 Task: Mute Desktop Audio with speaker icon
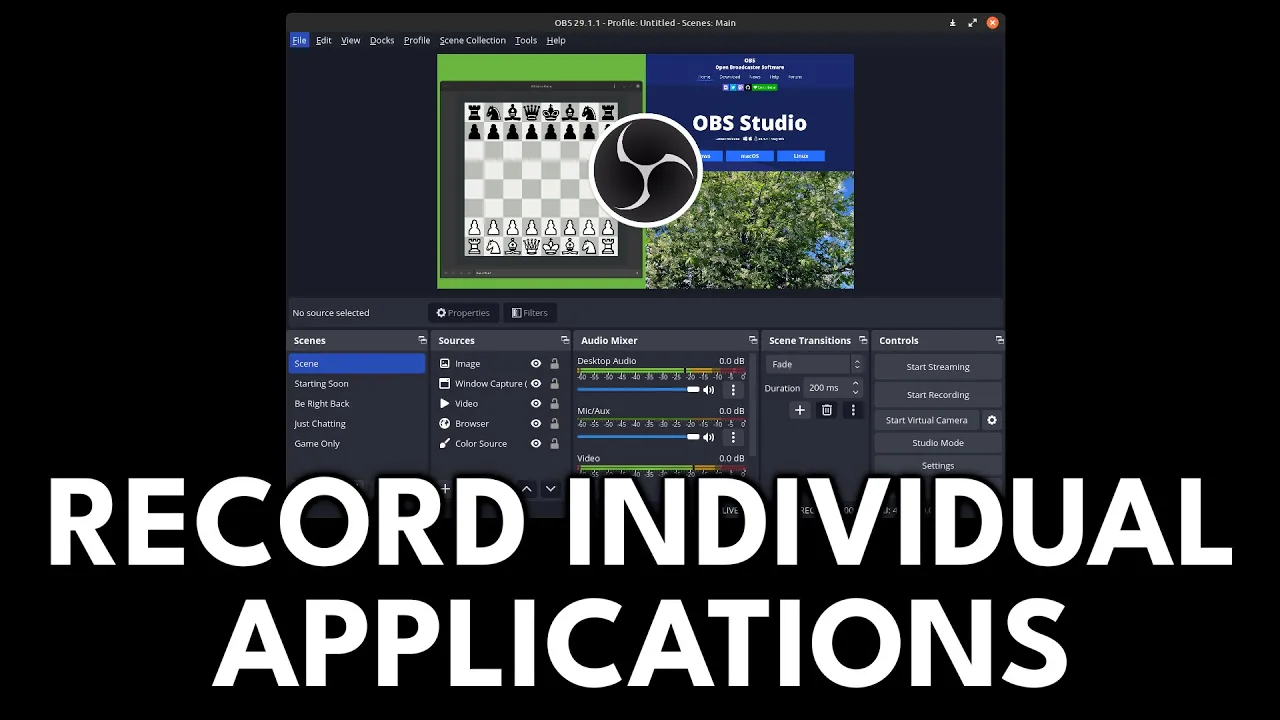[x=709, y=390]
